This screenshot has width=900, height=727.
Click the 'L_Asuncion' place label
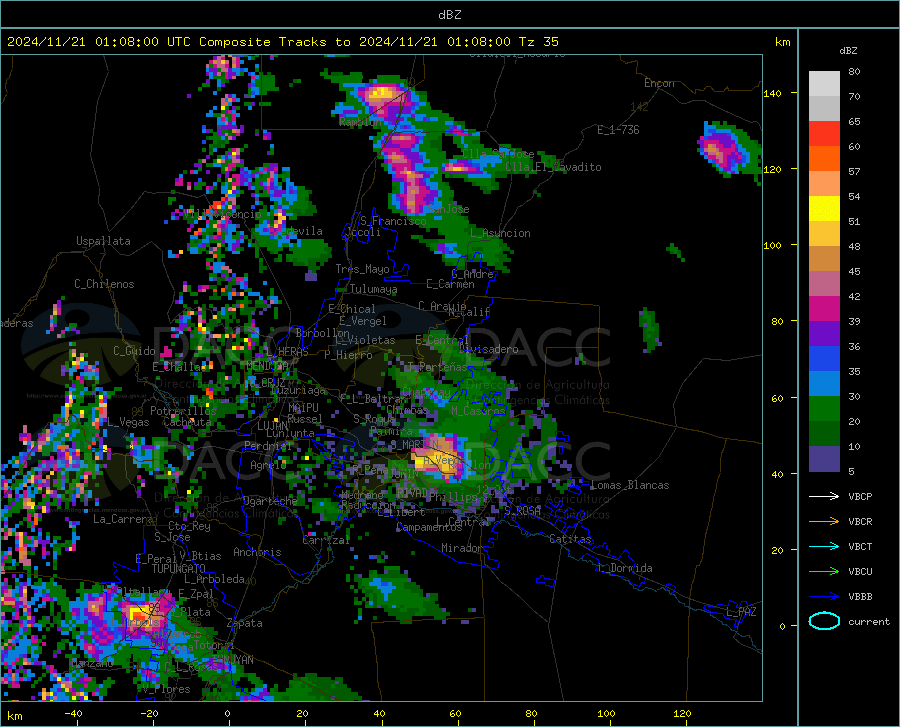pos(500,233)
